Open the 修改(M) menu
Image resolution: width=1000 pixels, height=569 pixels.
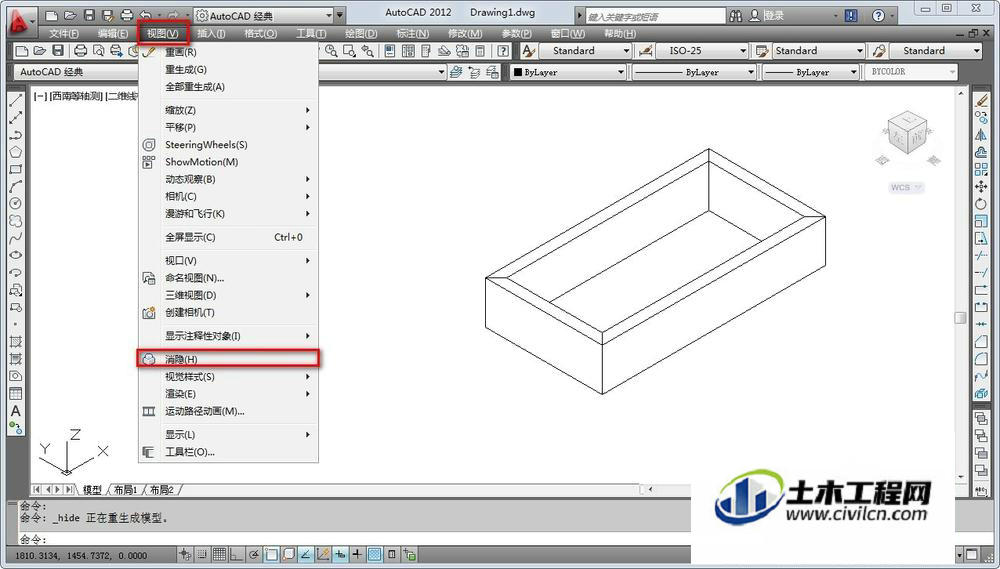[465, 33]
